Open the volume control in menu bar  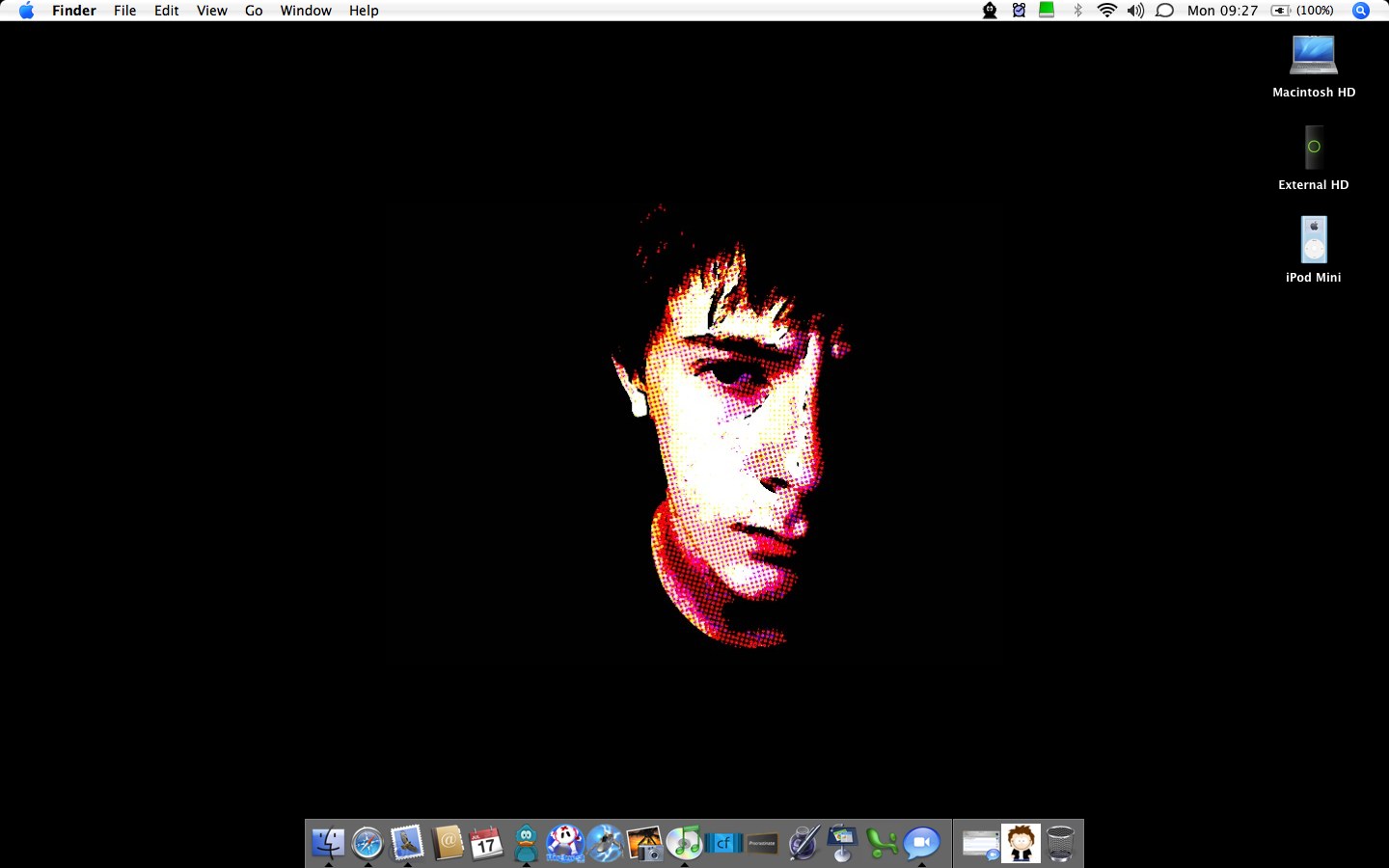click(x=1136, y=11)
